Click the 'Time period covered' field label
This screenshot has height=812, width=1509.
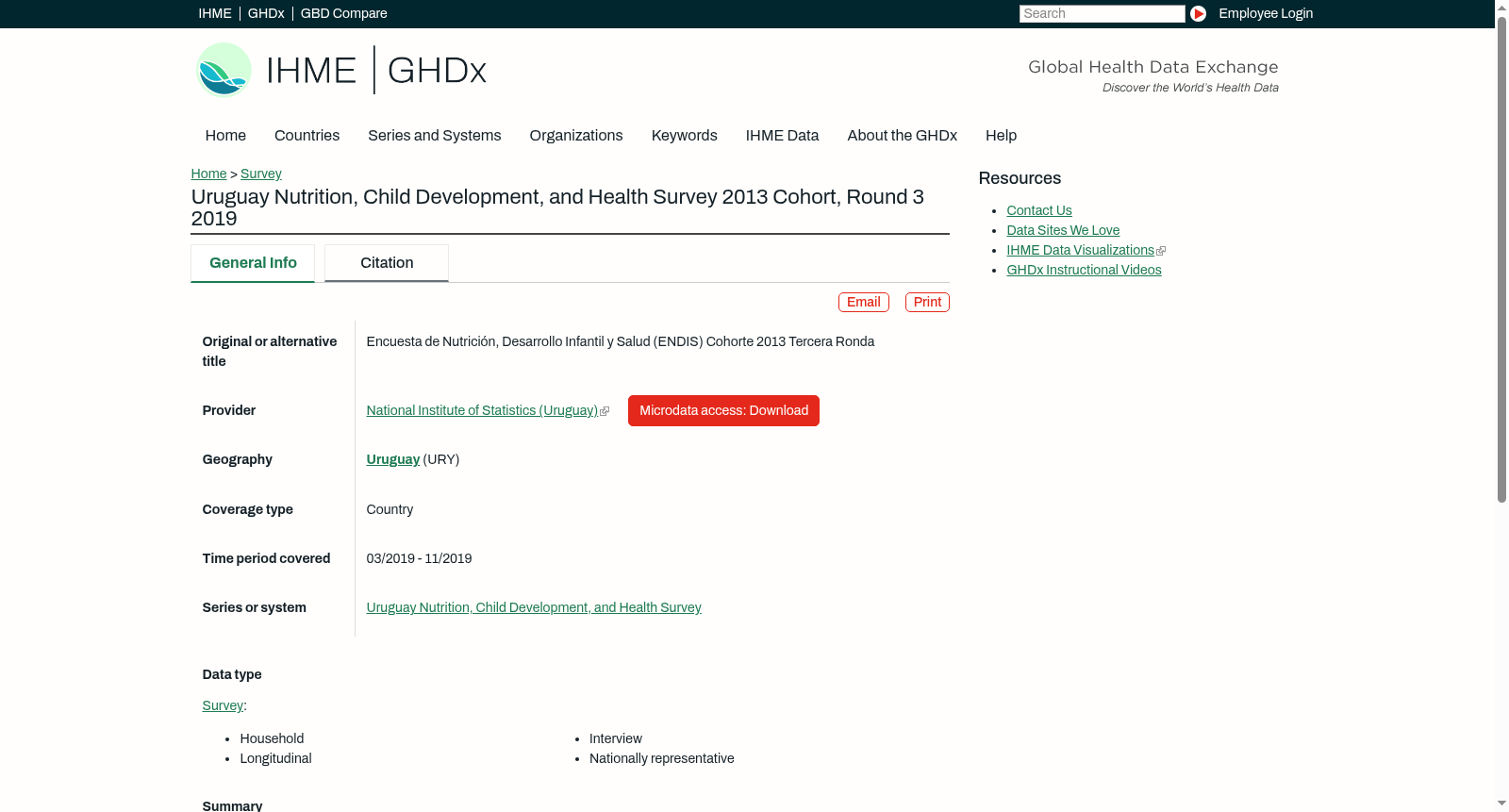point(267,558)
